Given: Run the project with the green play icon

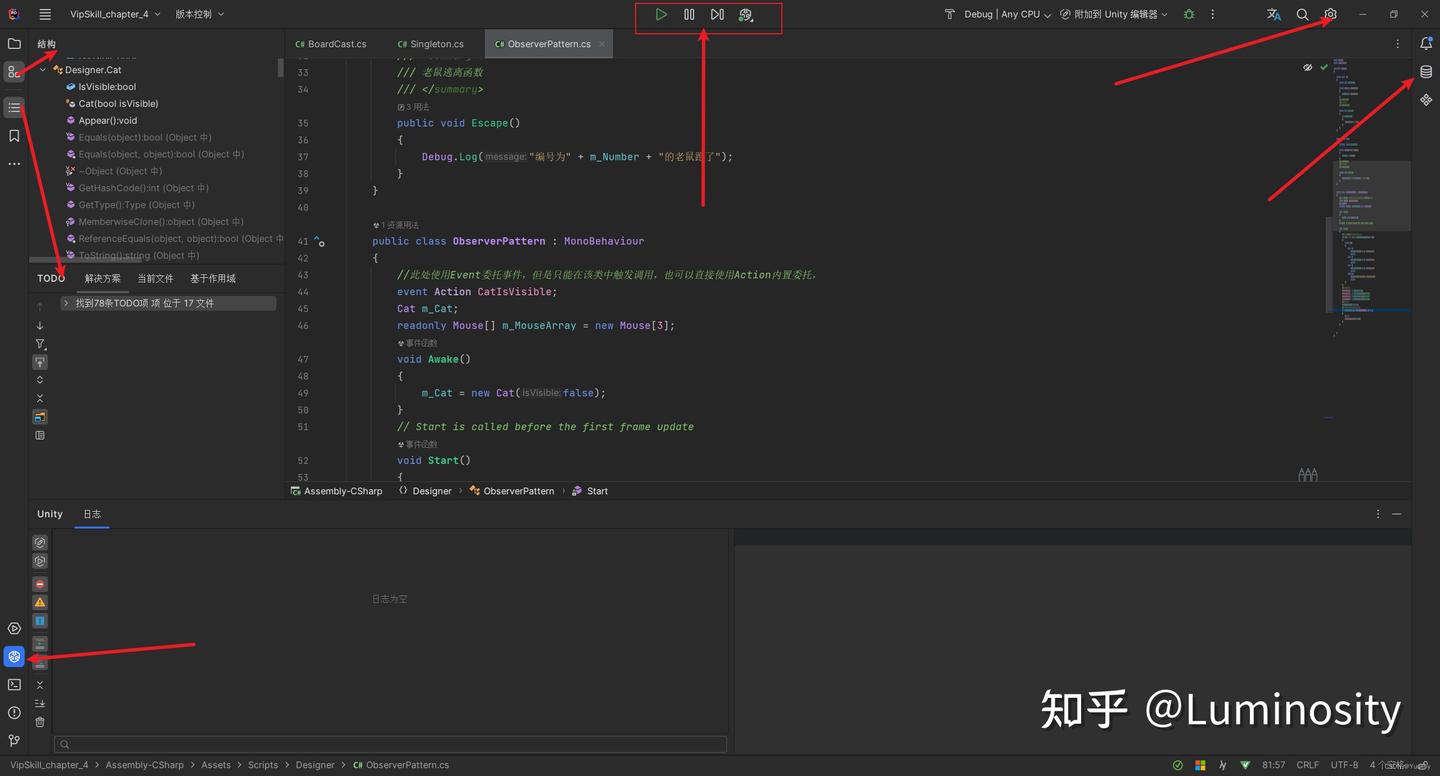Looking at the screenshot, I should tap(661, 14).
